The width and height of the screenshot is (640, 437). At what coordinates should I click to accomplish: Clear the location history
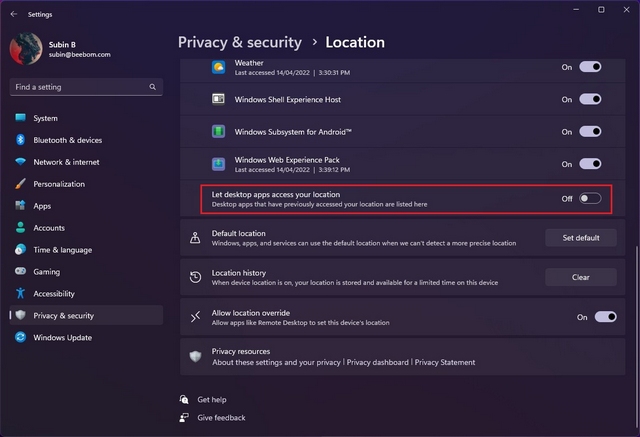pos(581,277)
